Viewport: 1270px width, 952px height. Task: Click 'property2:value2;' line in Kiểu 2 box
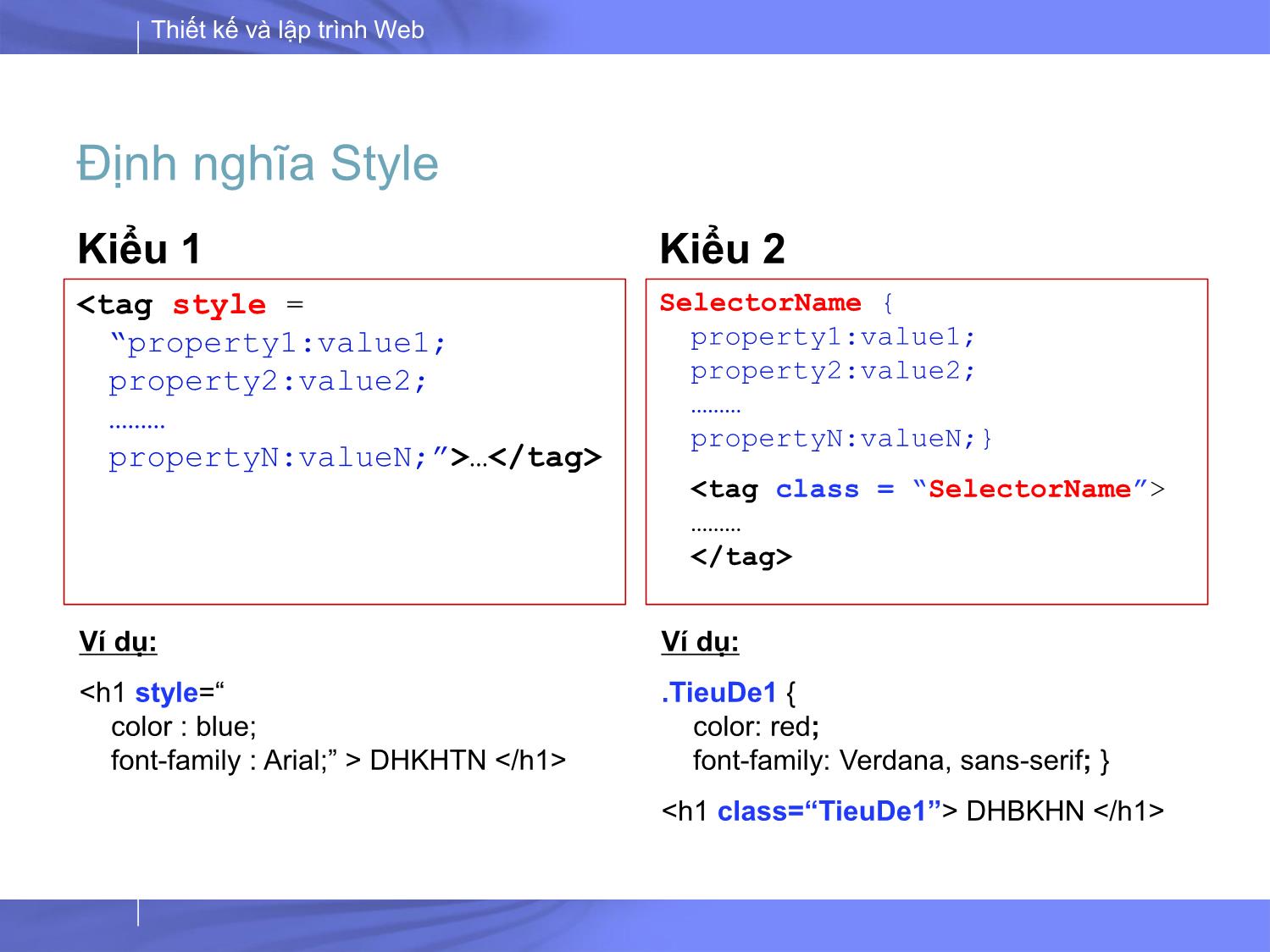834,371
